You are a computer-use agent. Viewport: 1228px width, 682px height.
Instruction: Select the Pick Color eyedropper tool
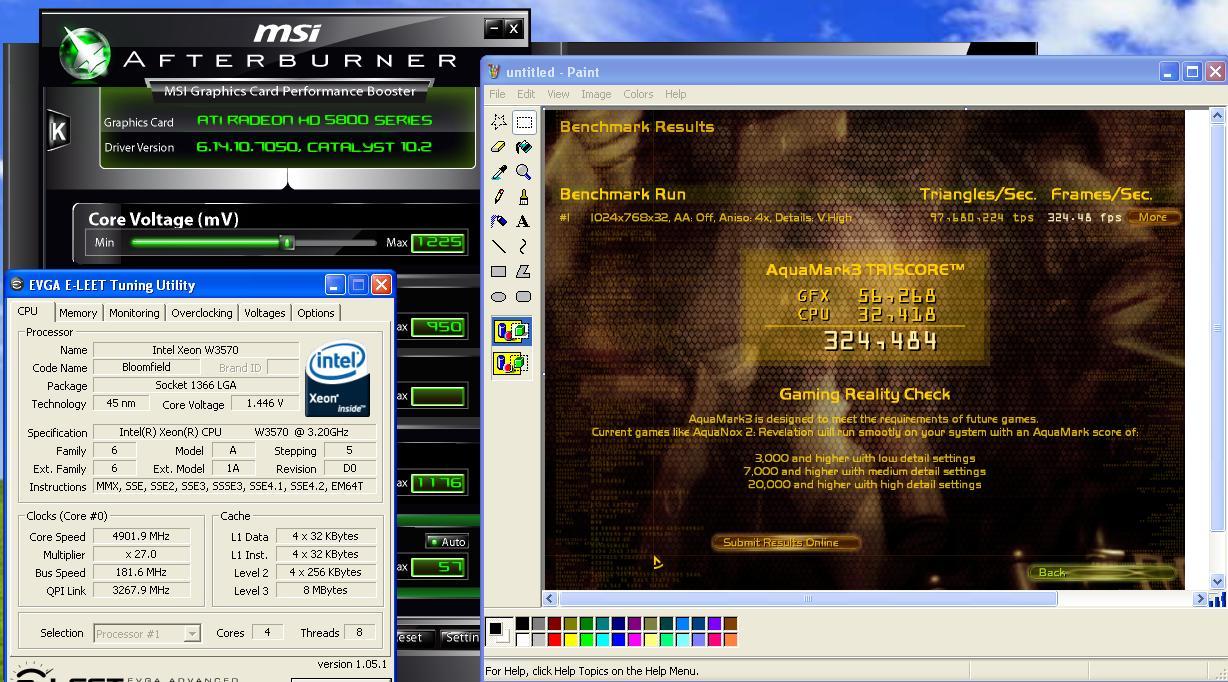click(499, 172)
